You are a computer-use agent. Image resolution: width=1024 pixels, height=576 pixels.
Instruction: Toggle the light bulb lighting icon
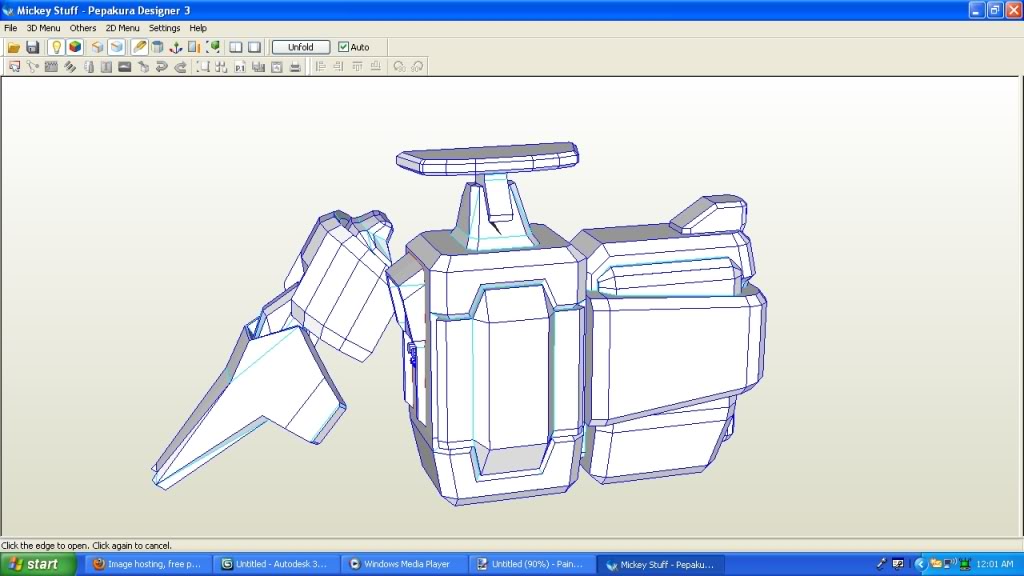pyautogui.click(x=57, y=47)
